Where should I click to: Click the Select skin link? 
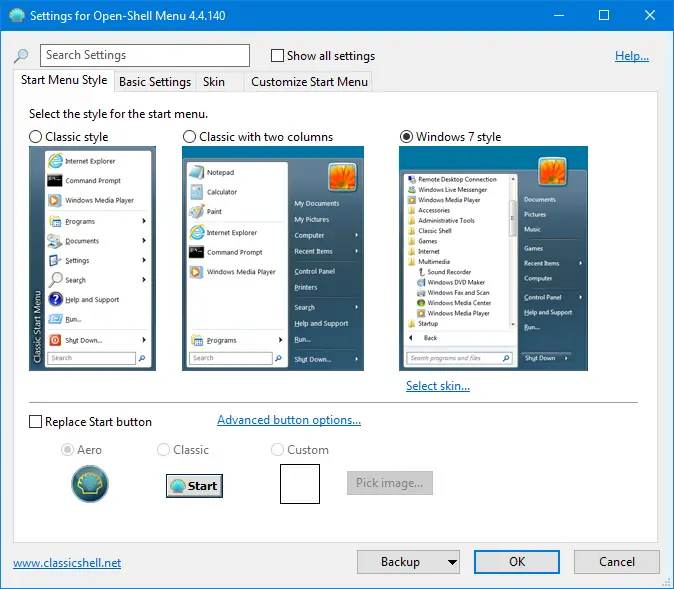(x=437, y=386)
